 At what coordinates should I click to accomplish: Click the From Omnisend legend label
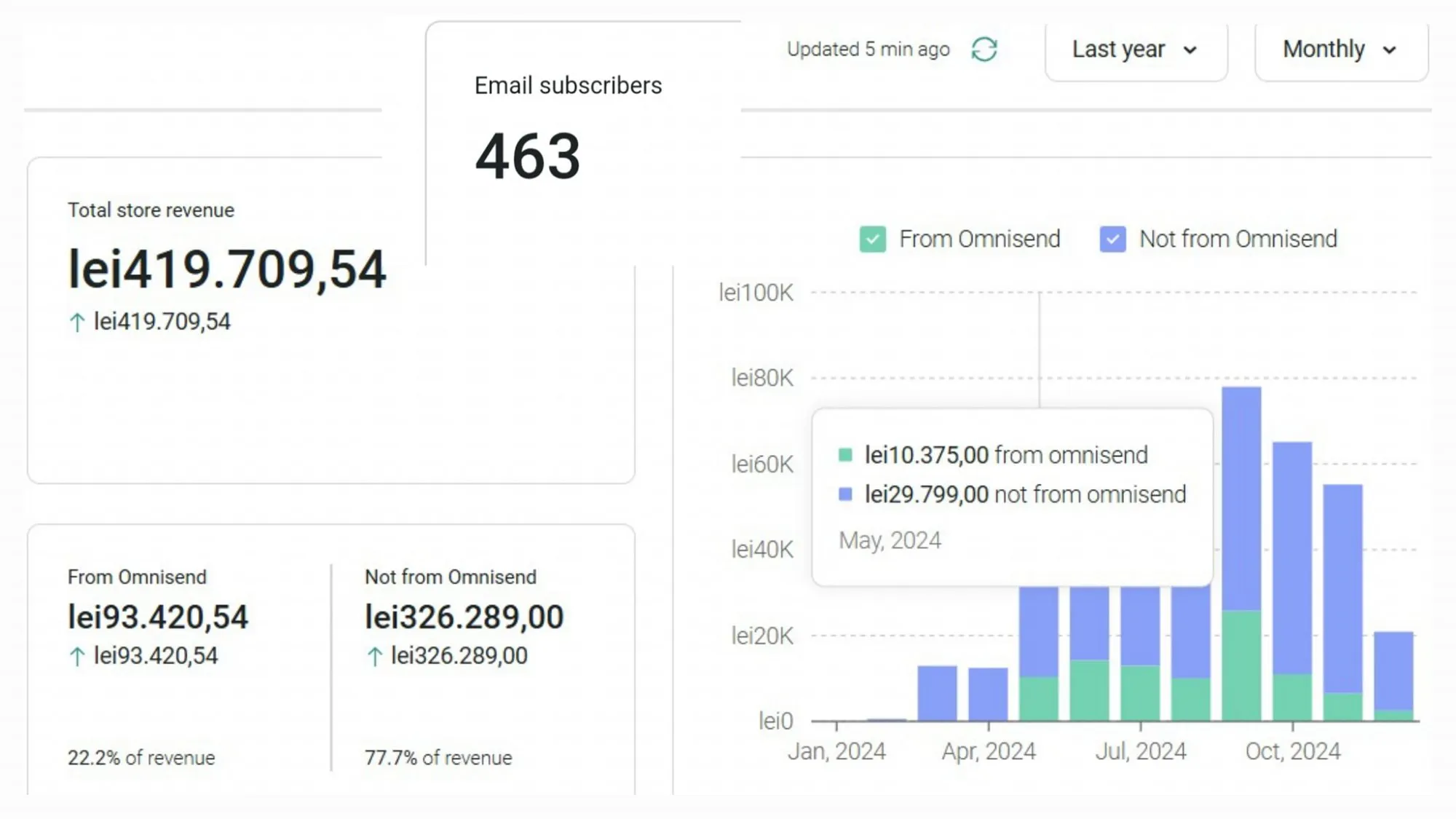[979, 240]
